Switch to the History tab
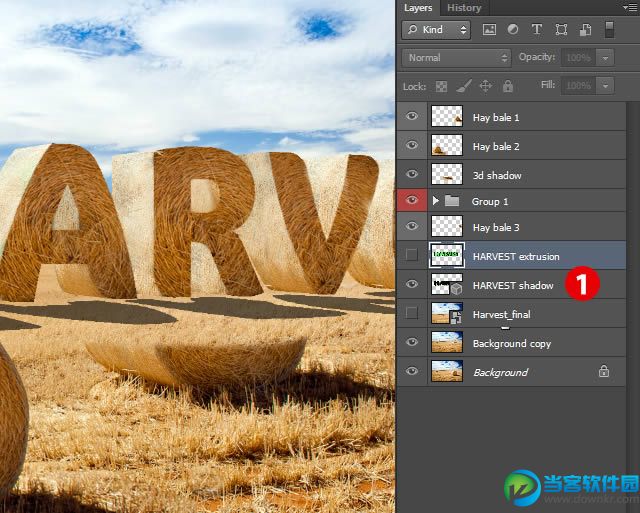Screen dimensions: 640x513 (x=464, y=8)
